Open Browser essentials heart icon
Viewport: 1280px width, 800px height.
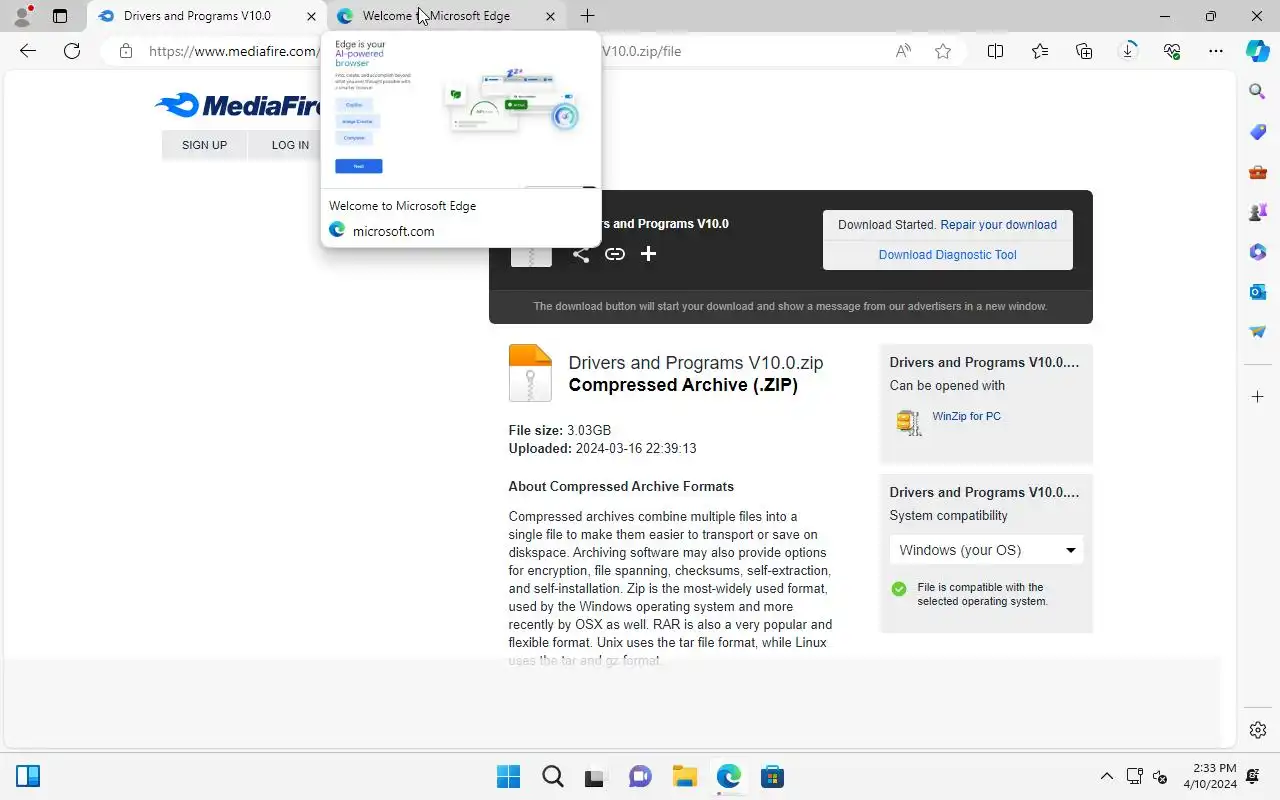click(x=1172, y=51)
